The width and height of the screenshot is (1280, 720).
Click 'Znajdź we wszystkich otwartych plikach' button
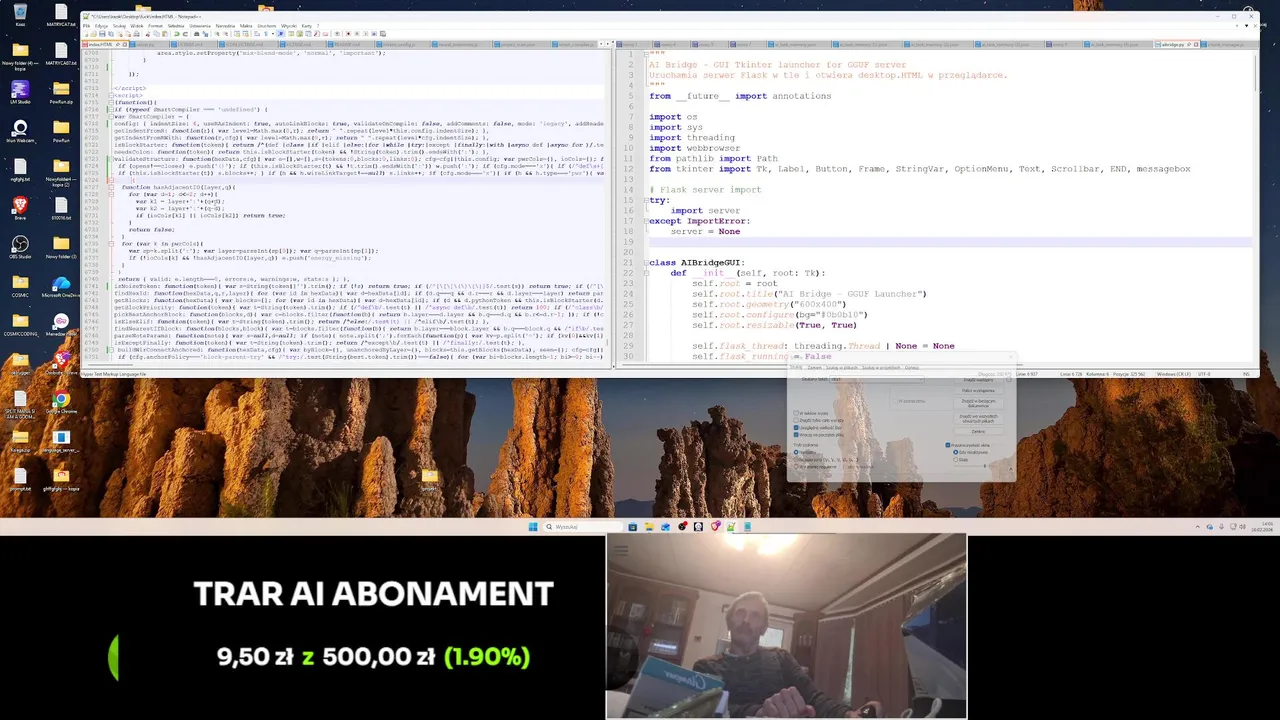tap(979, 419)
